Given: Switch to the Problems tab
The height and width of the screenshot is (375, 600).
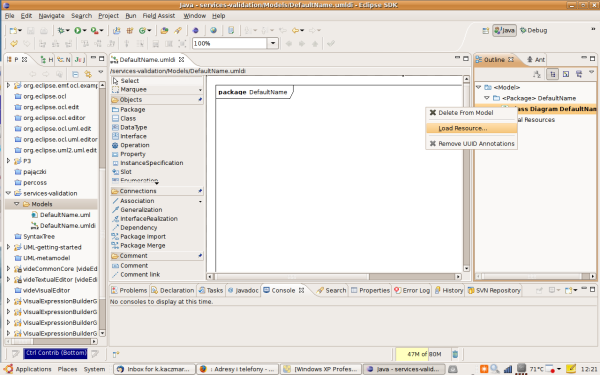Looking at the screenshot, I should [129, 290].
